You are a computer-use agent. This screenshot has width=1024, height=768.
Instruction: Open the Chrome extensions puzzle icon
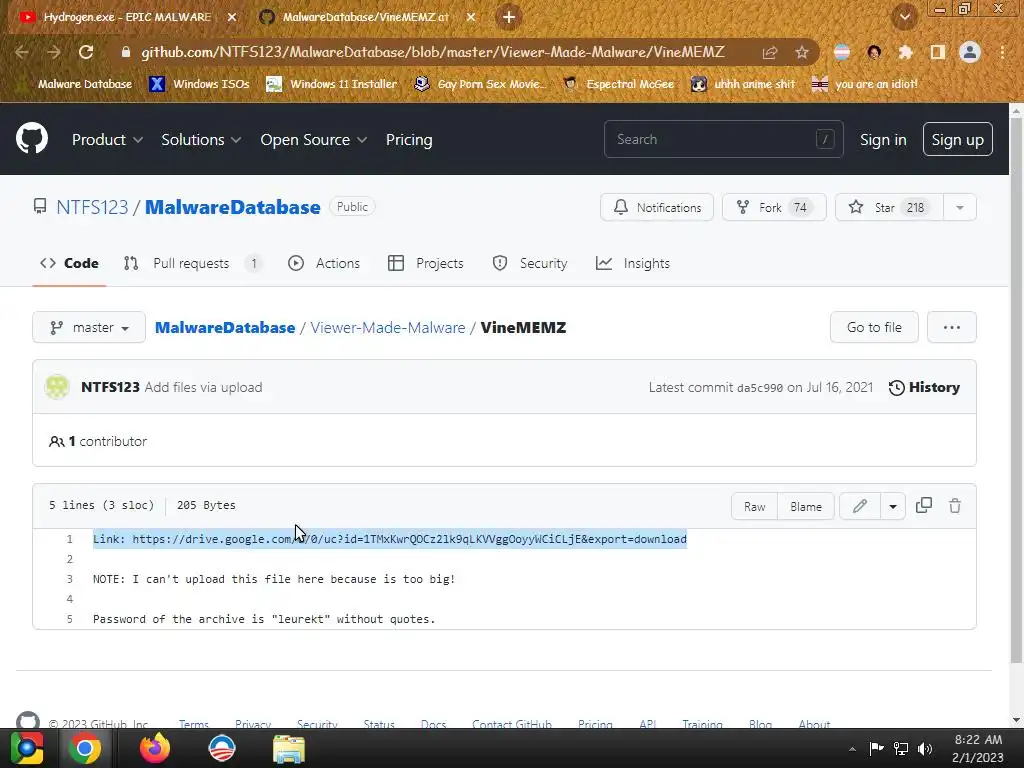pyautogui.click(x=905, y=52)
